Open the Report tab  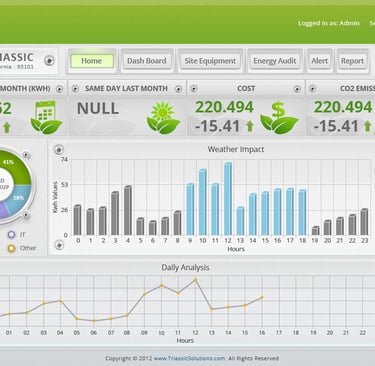(352, 61)
